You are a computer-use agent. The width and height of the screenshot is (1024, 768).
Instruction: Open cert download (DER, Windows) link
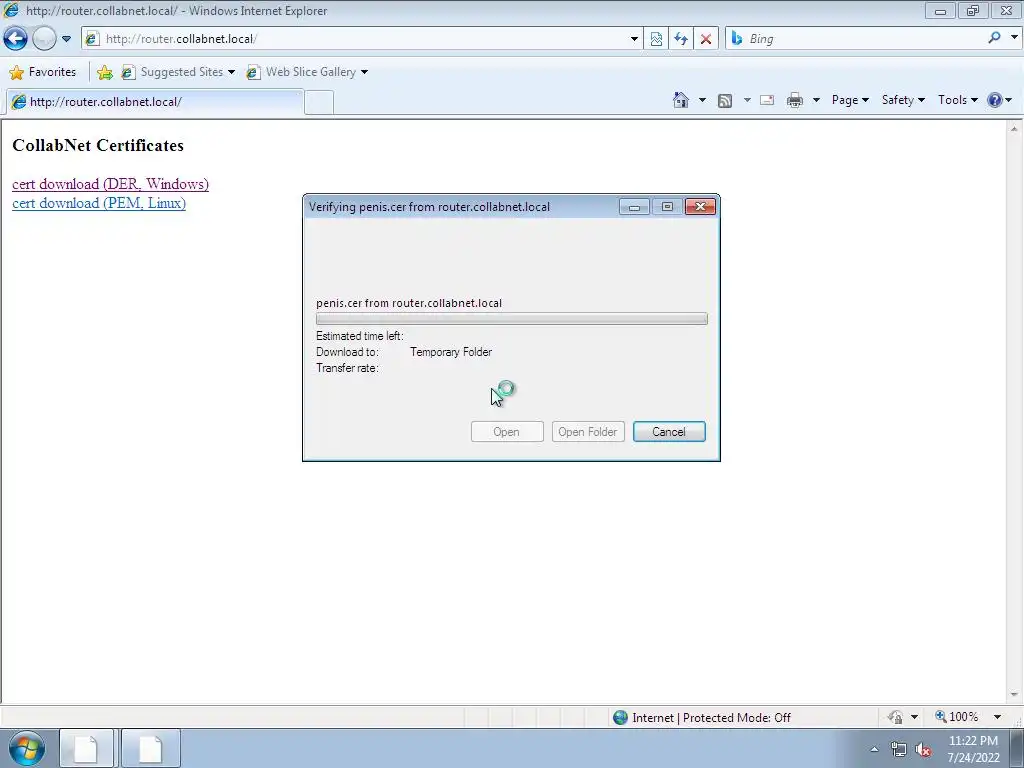point(110,184)
